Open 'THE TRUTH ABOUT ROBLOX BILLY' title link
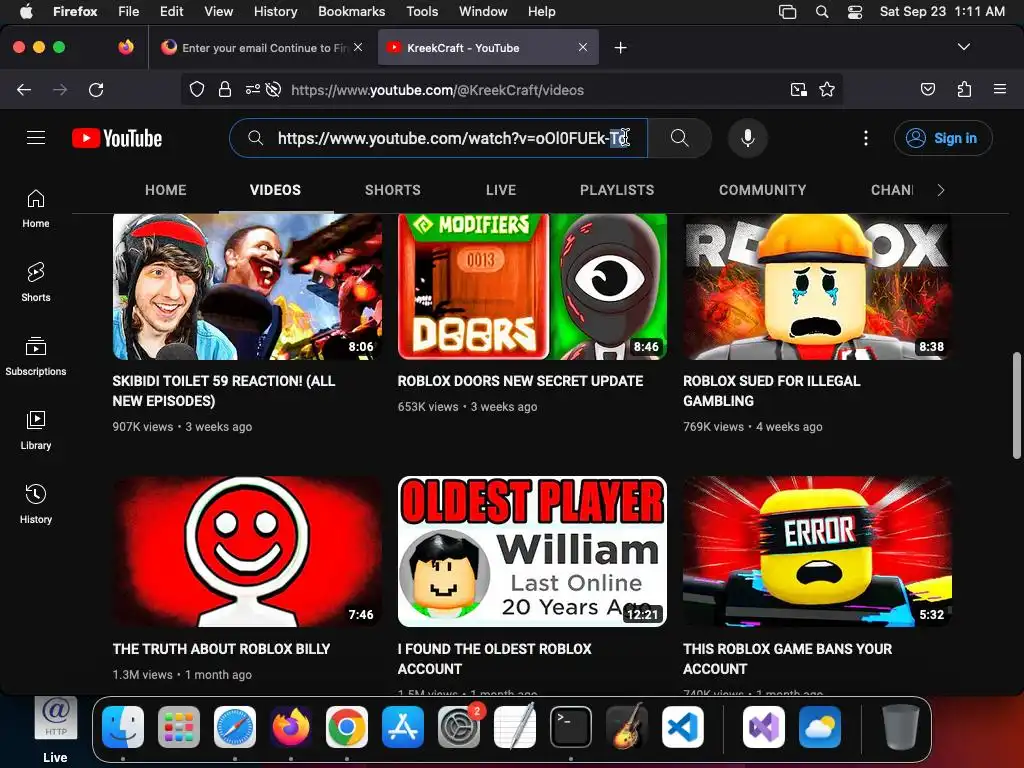 pos(221,649)
